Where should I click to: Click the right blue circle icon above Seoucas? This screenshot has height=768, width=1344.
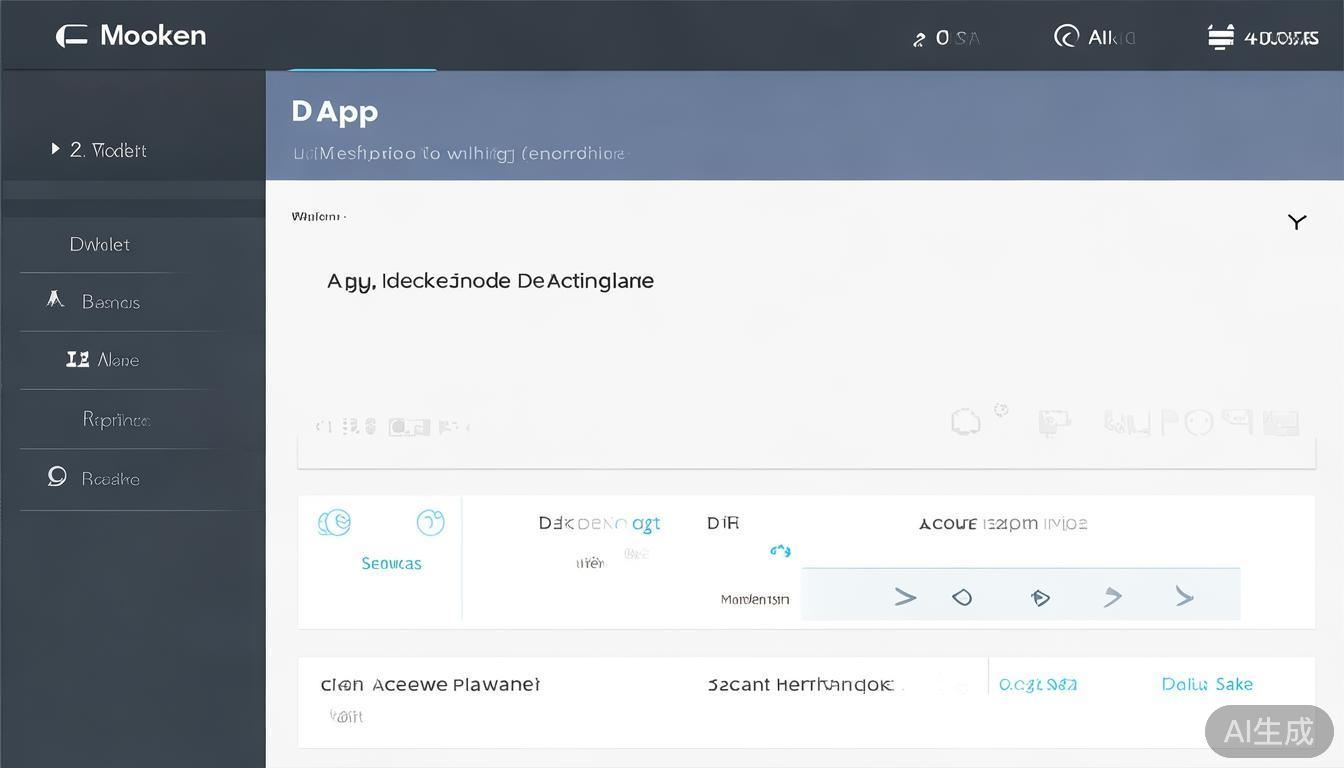430,522
